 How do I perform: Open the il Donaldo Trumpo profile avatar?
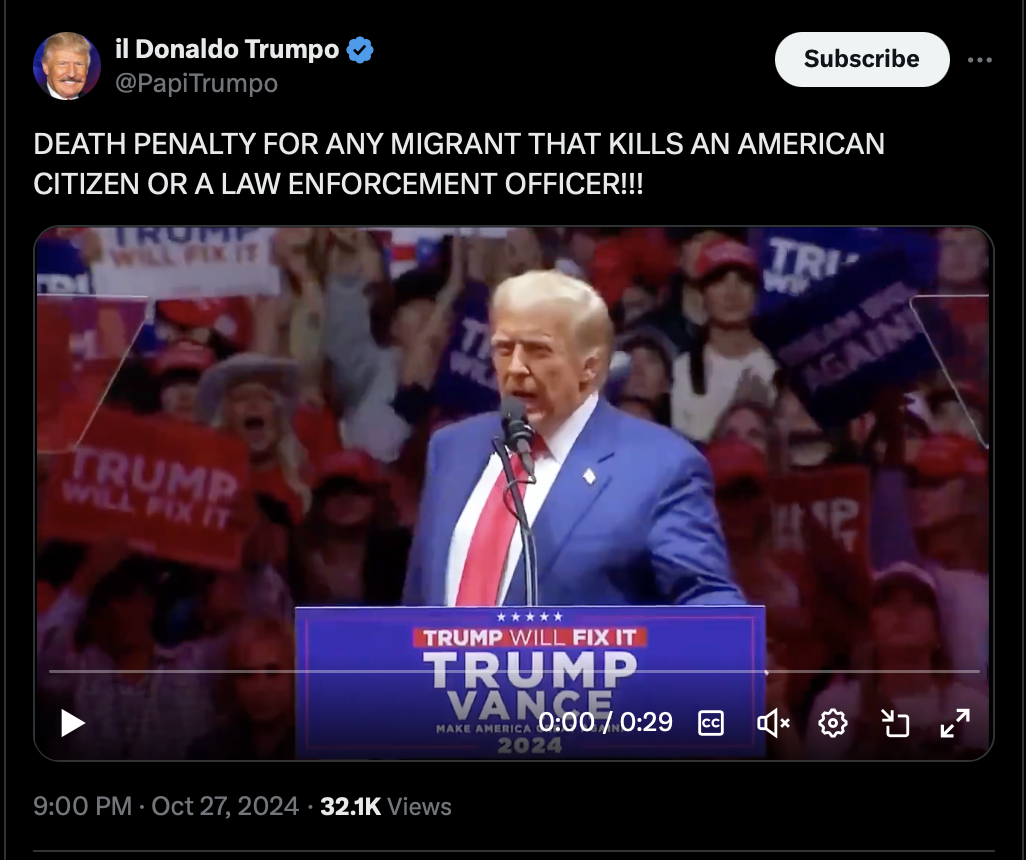point(67,65)
